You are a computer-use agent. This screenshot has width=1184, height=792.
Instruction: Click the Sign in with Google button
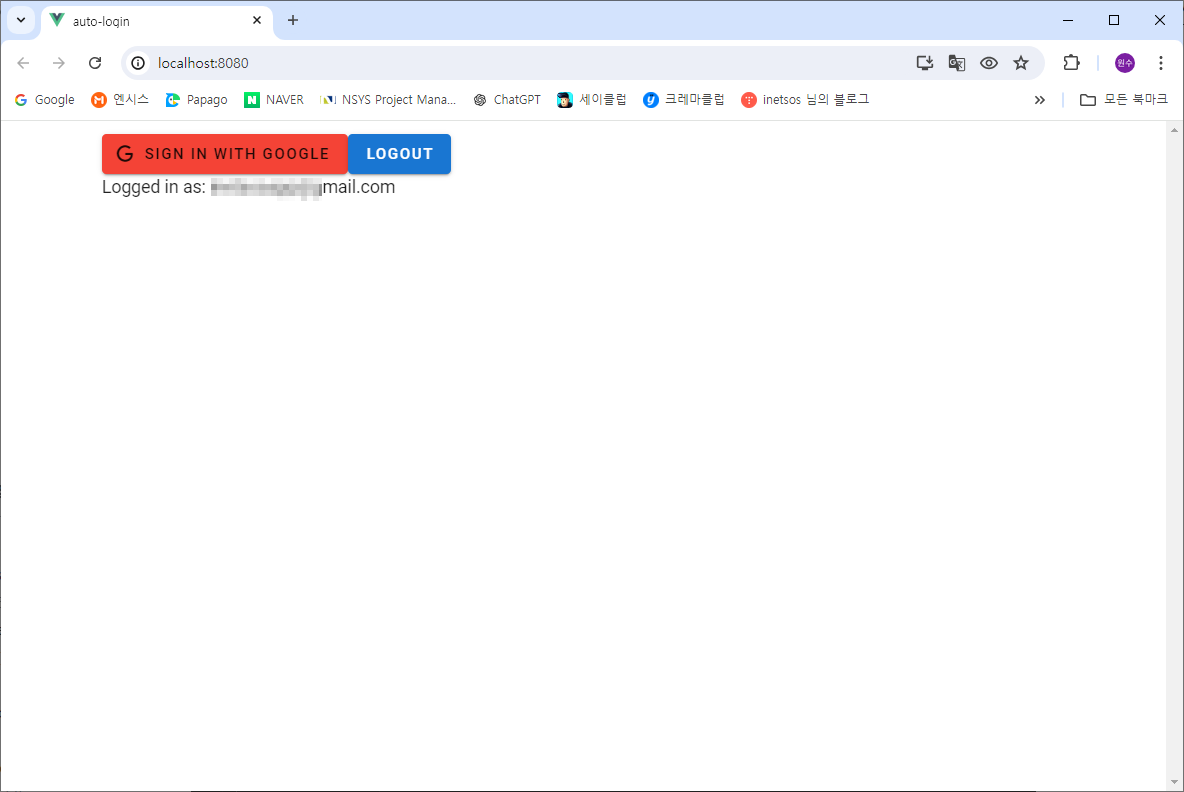point(225,154)
